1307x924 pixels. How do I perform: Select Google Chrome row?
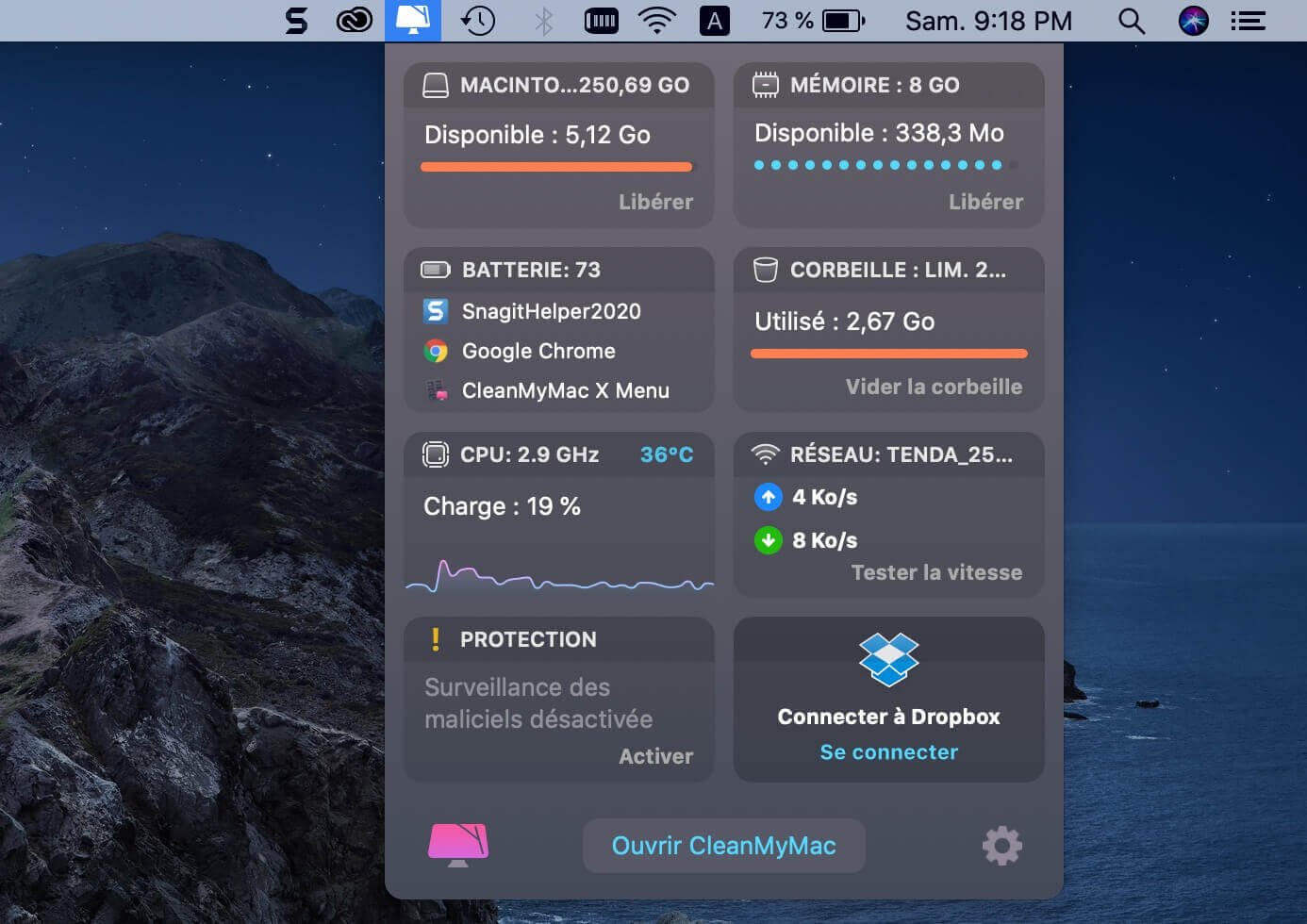559,351
